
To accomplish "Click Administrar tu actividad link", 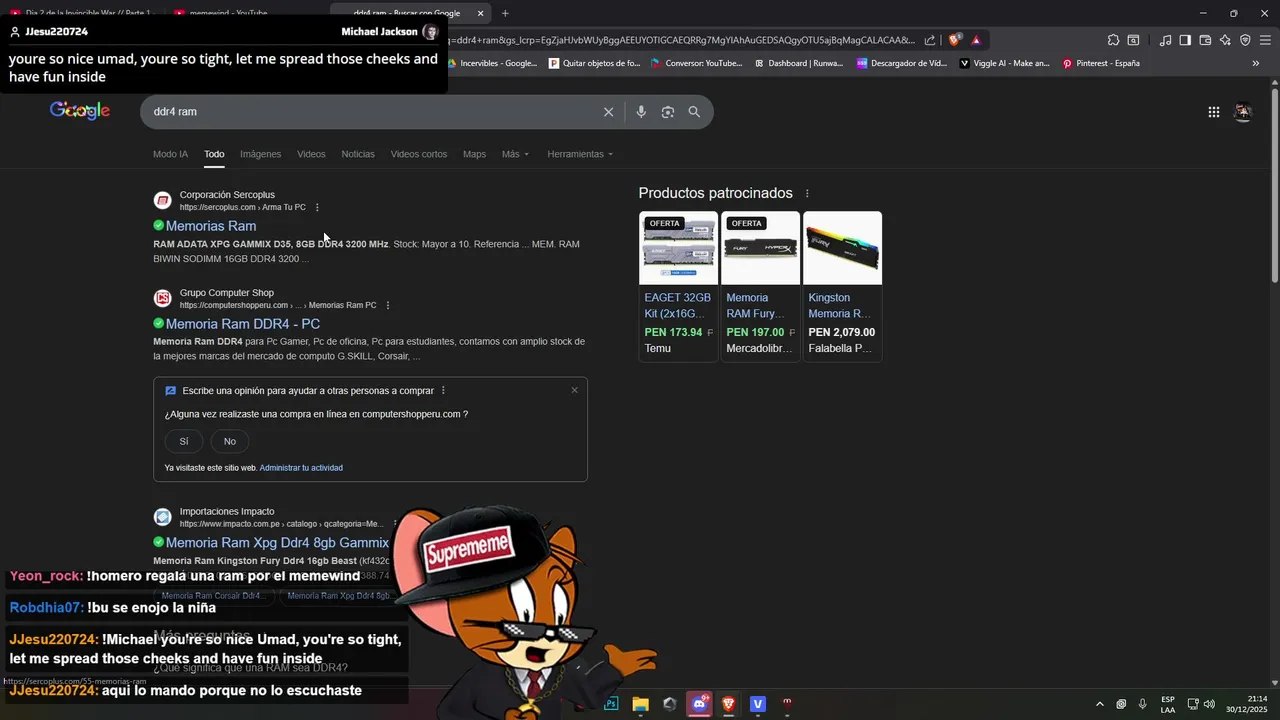I will click(x=301, y=468).
